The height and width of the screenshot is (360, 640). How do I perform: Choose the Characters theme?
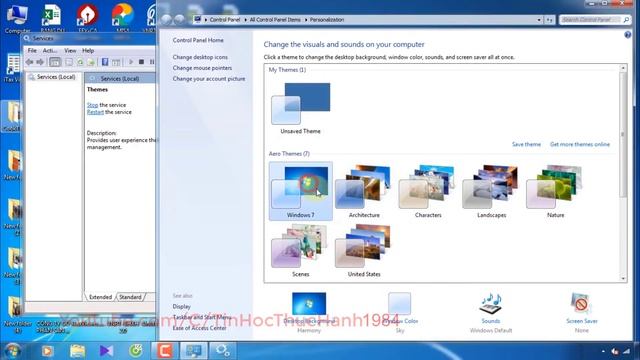(428, 191)
